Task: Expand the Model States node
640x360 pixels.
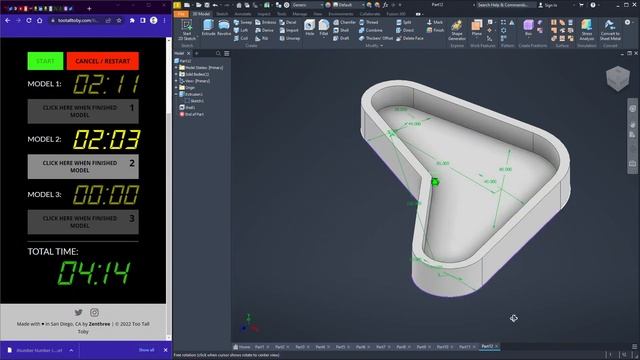Action: pos(176,68)
